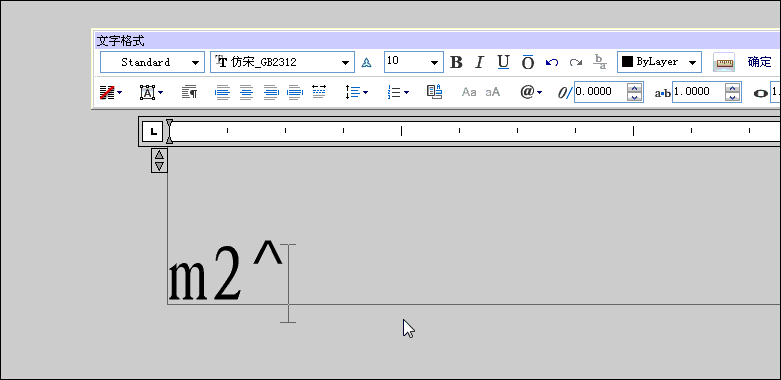Toggle Underline formatting
This screenshot has height=380, width=781.
[x=504, y=62]
